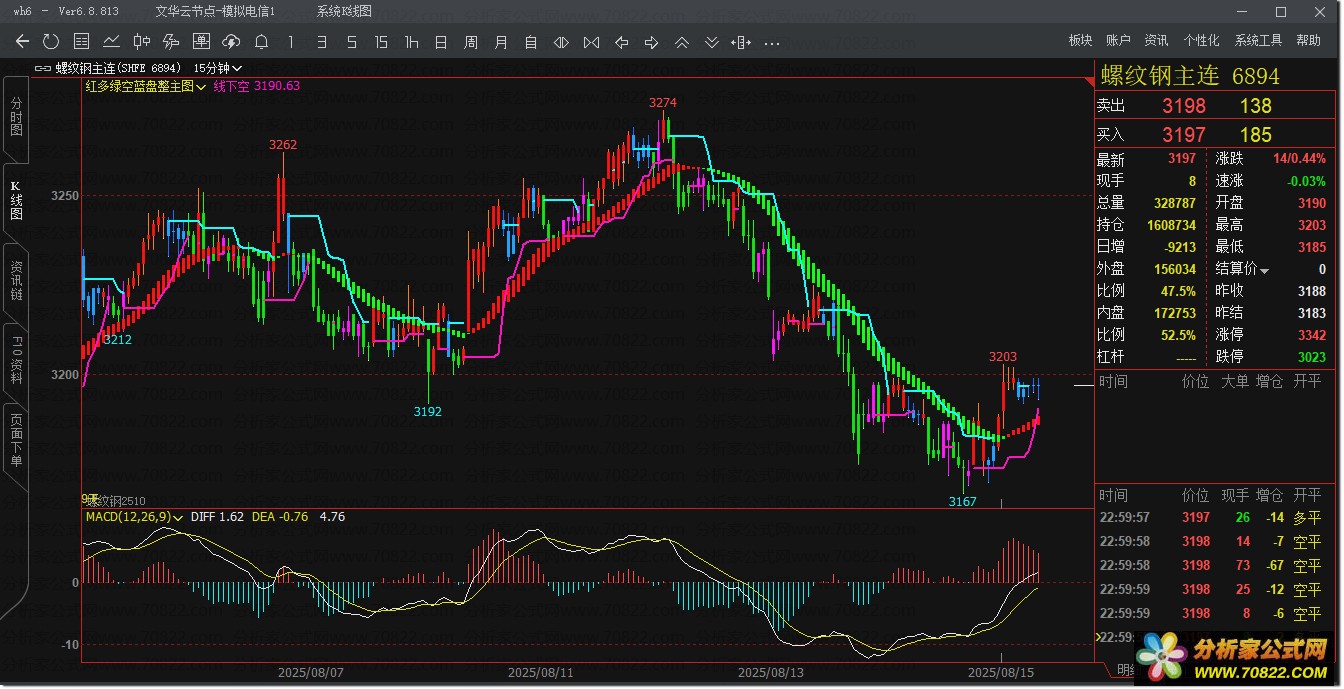Open the lightning quick-order icon

(171, 42)
